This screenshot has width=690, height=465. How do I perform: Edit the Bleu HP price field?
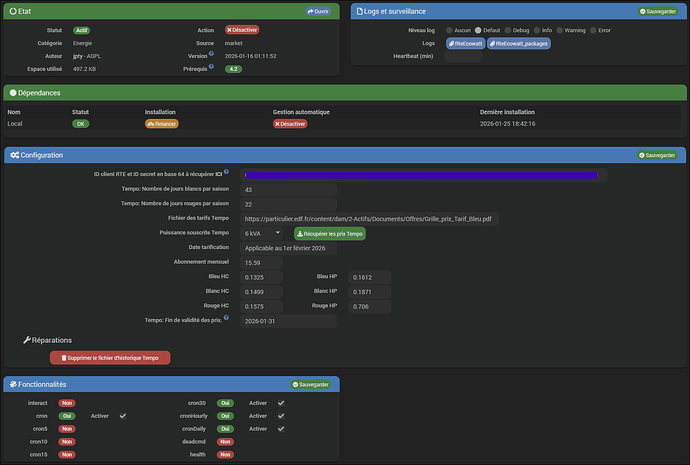pyautogui.click(x=370, y=277)
